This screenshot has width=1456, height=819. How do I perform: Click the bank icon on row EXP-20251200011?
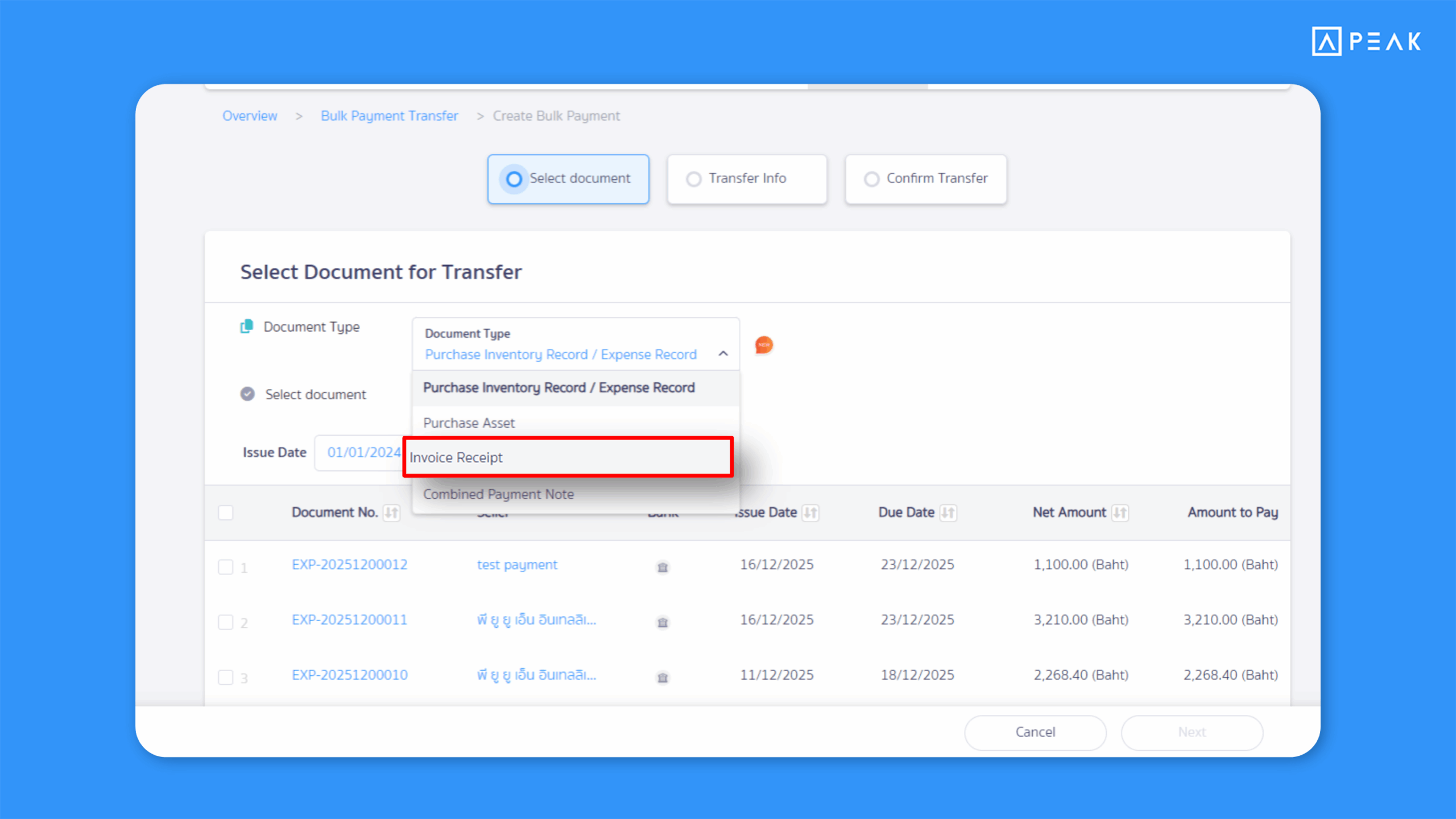point(662,622)
